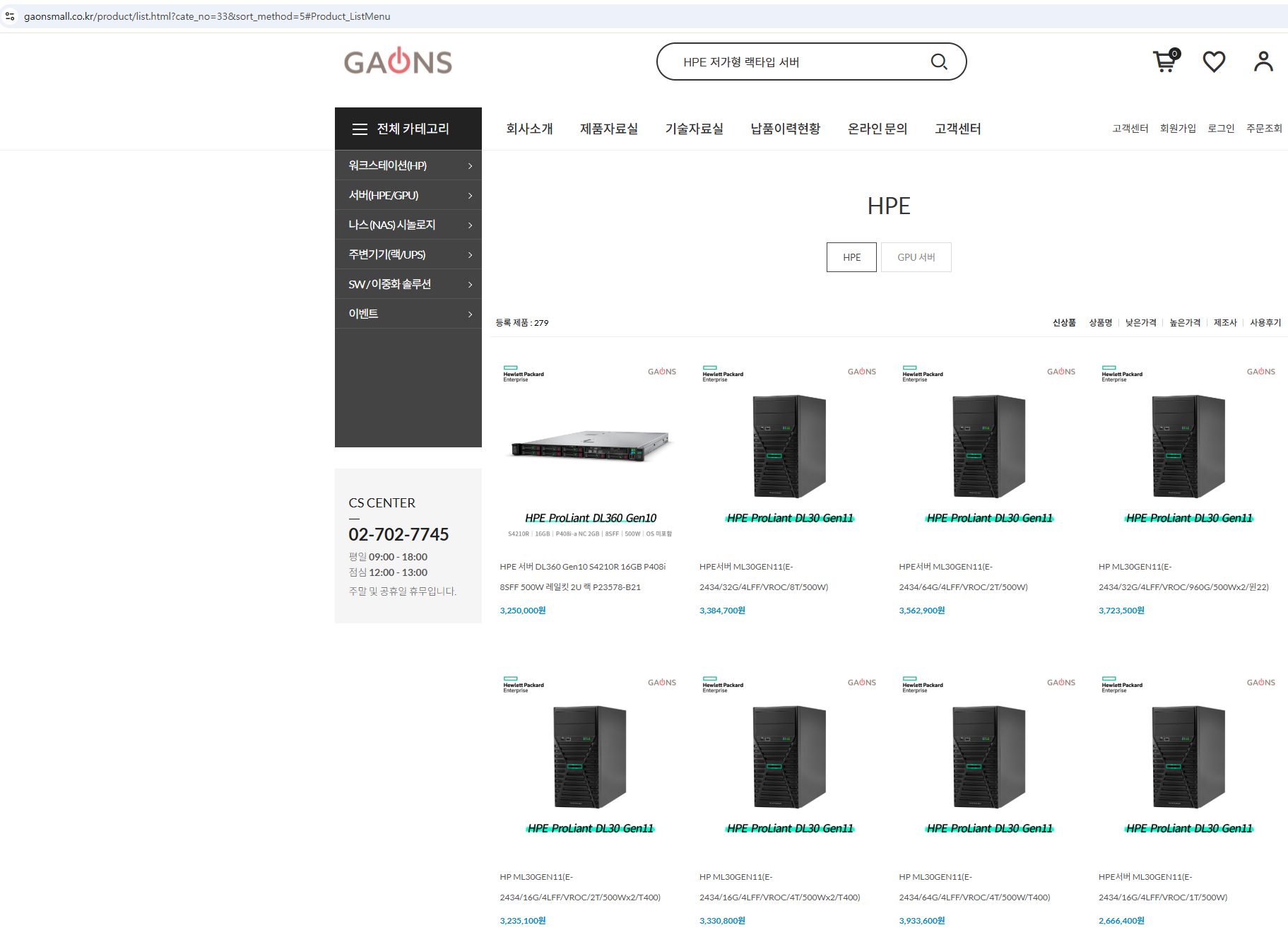
Task: Select the 워크스테이션(HP) category label
Action: [387, 165]
